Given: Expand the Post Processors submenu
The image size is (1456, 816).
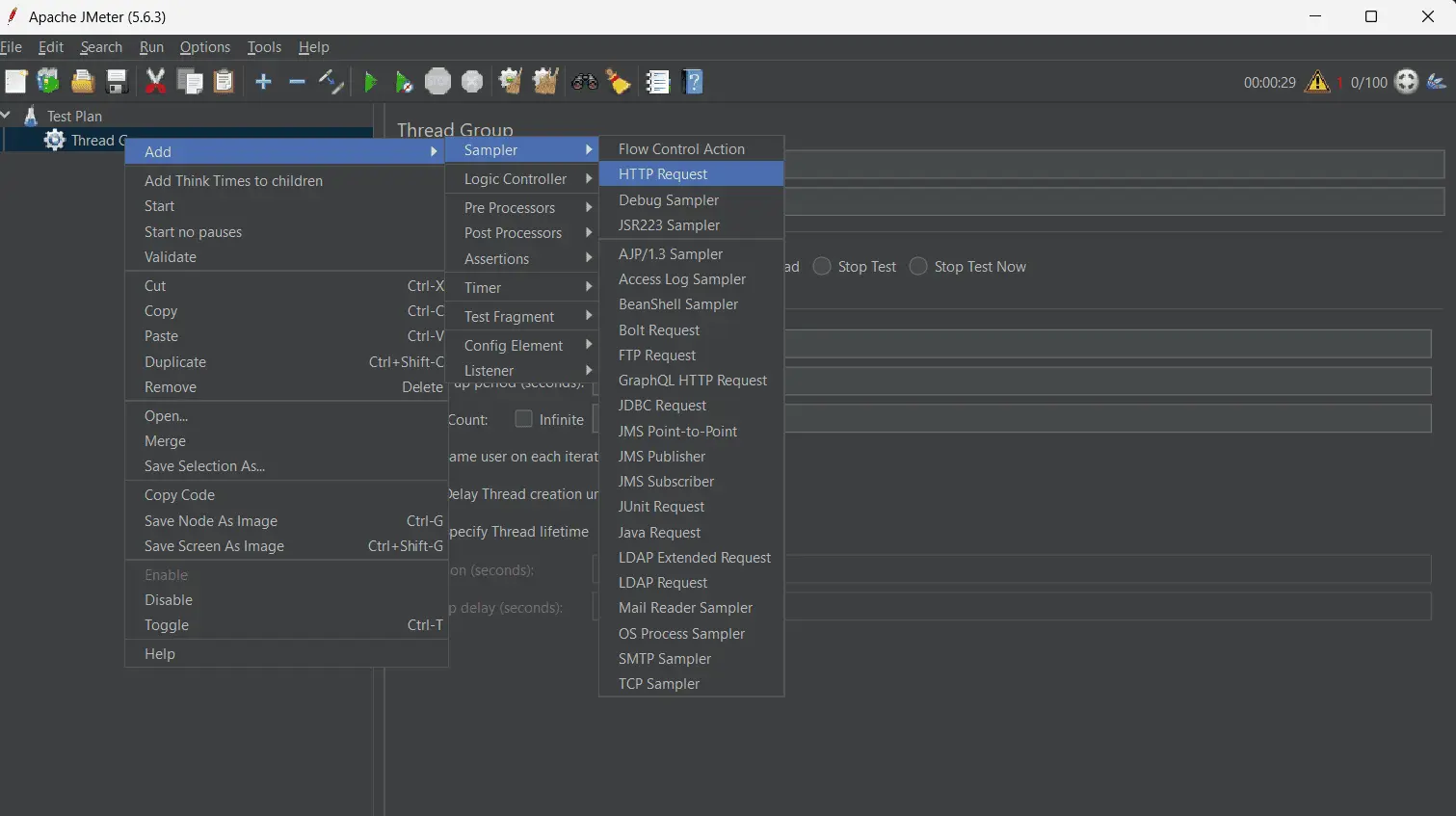Looking at the screenshot, I should tap(521, 233).
